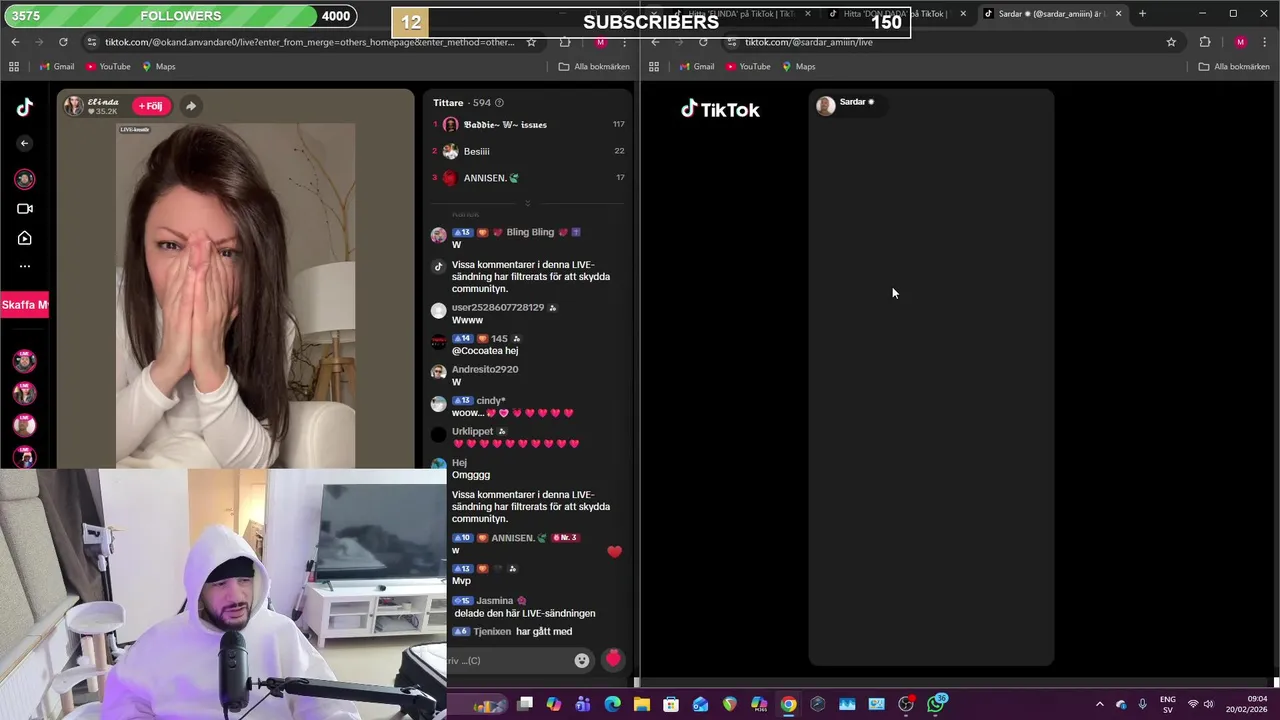Open the LIVE camera icon in sidebar
The image size is (1280, 720).
click(25, 208)
